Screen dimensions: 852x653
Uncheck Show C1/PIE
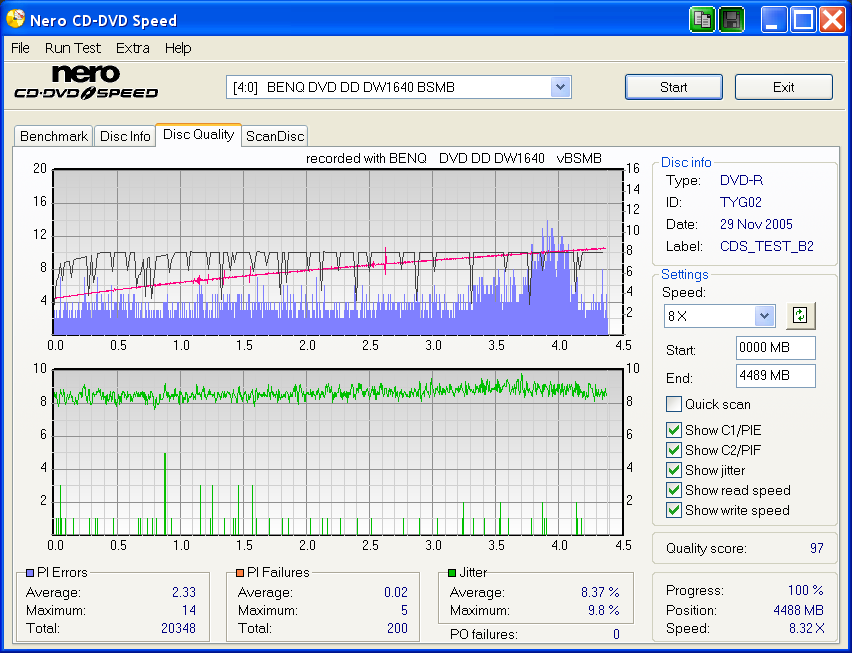point(674,430)
